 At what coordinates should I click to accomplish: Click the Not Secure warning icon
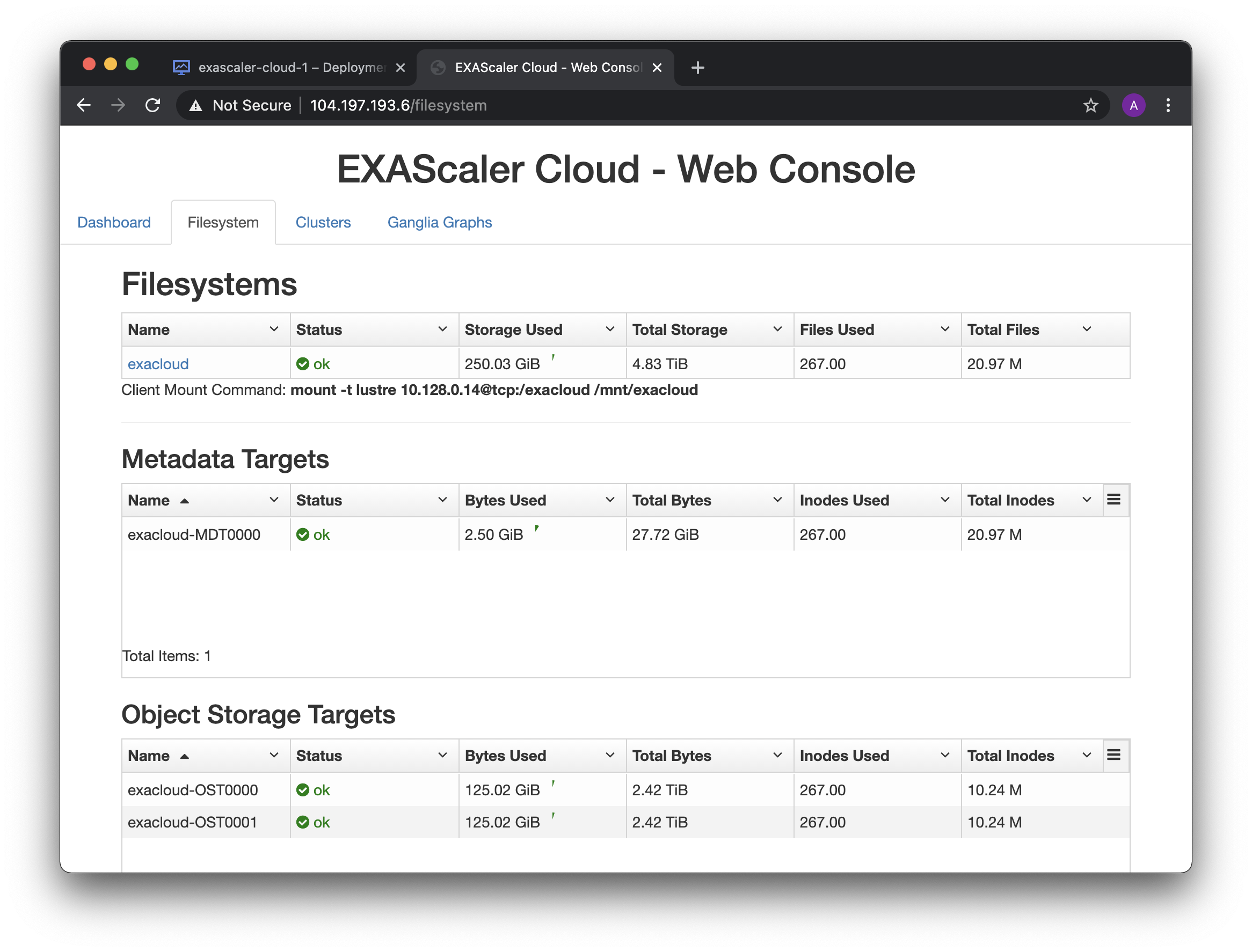(x=195, y=105)
